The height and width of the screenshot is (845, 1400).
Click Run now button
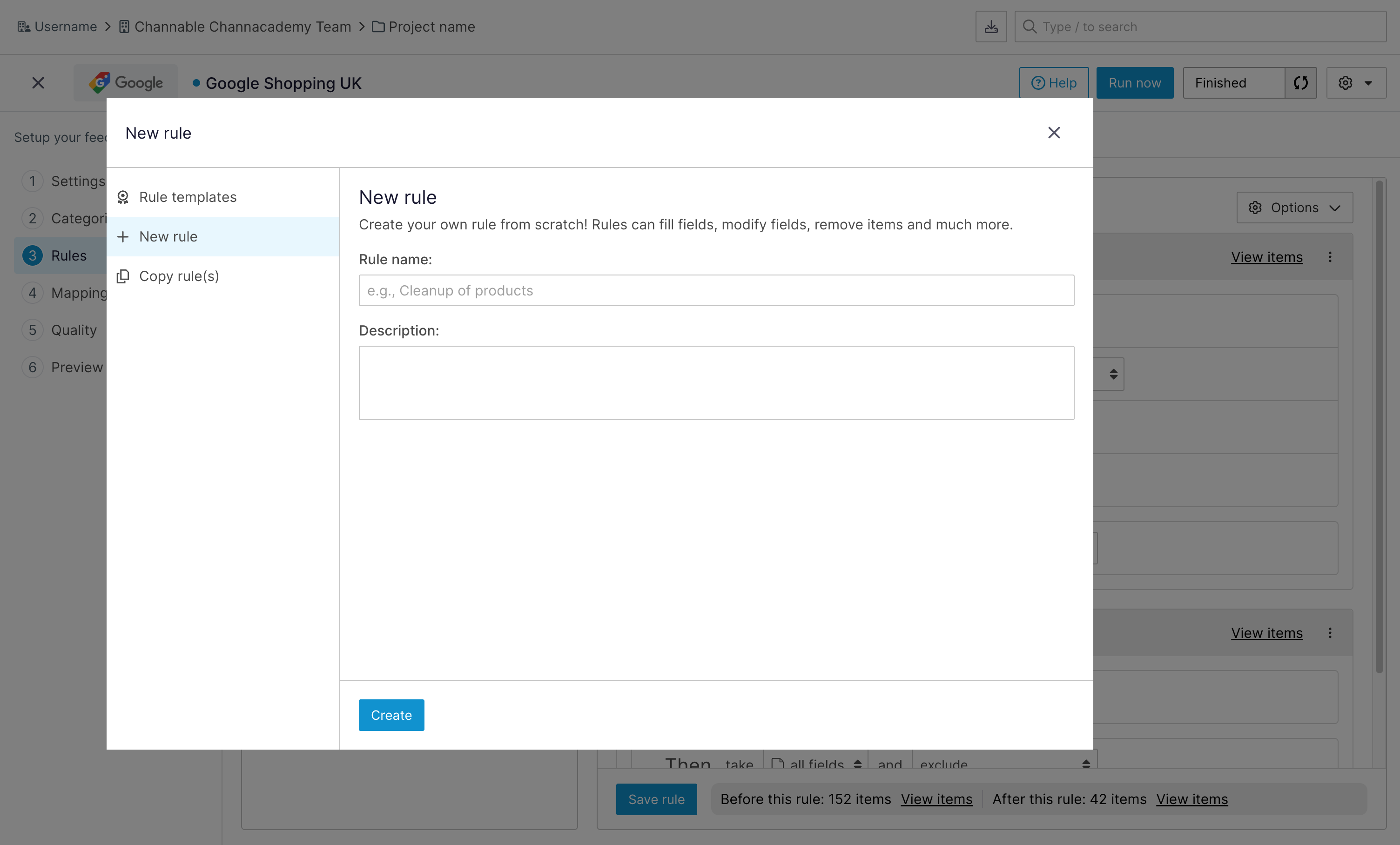pos(1135,83)
